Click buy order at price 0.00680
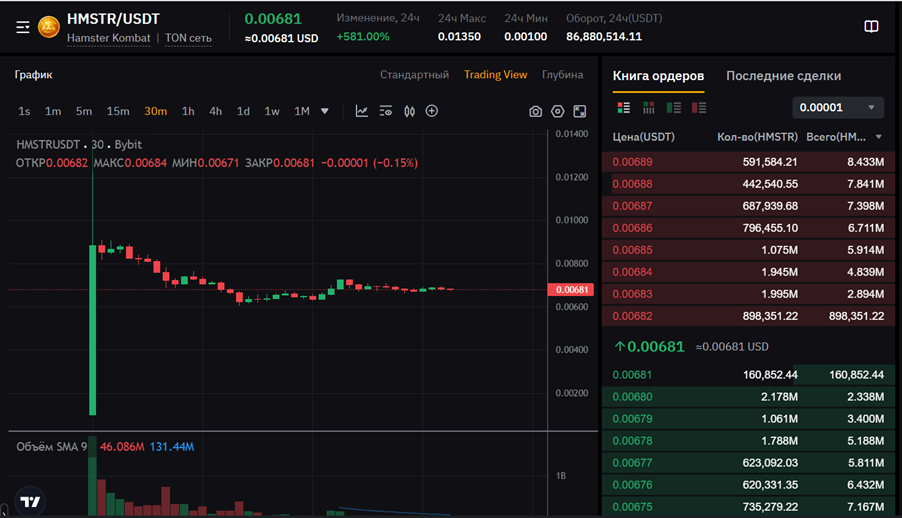The image size is (902, 518). (748, 397)
